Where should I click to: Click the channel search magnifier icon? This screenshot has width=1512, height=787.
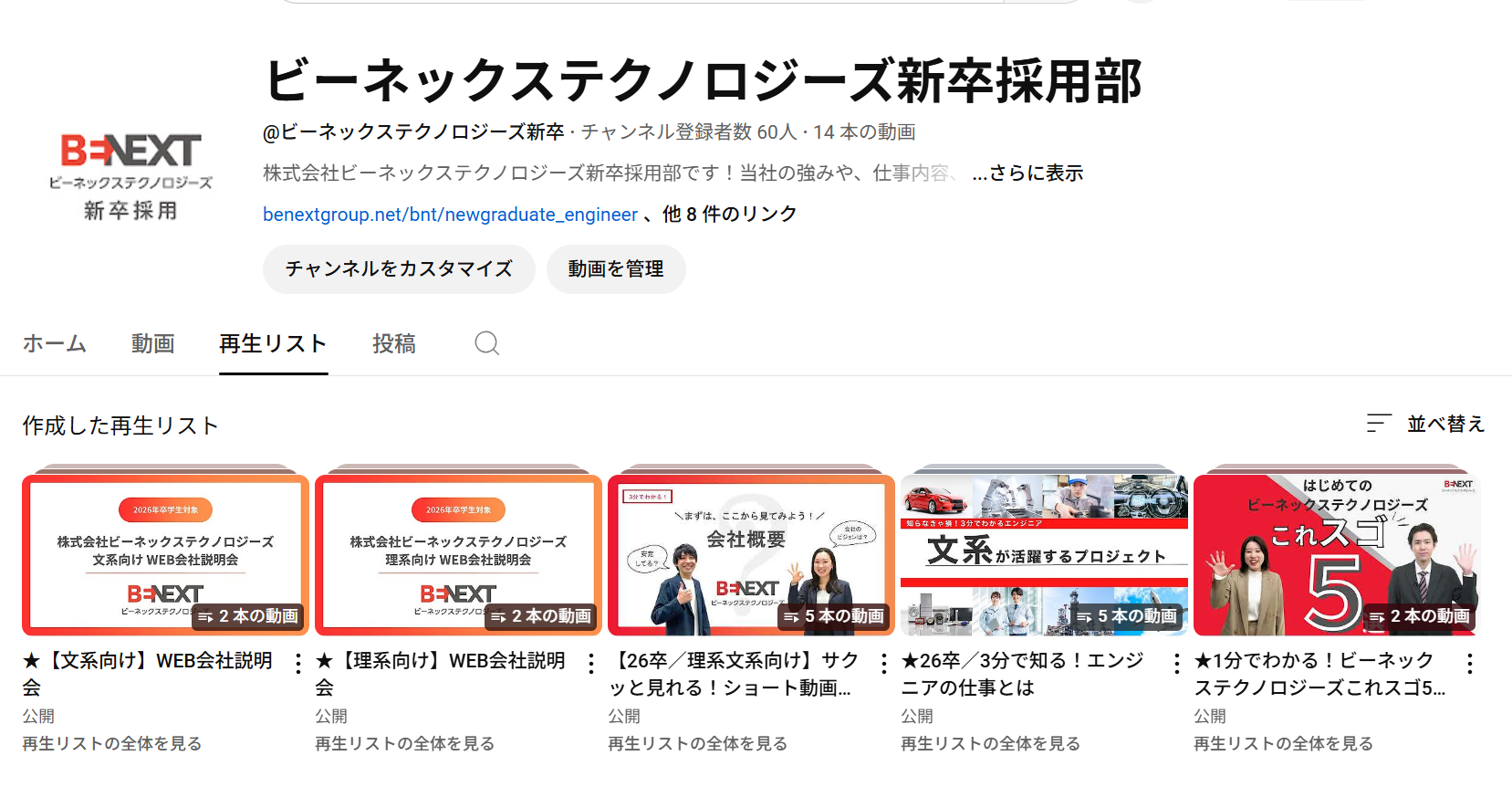[x=486, y=343]
